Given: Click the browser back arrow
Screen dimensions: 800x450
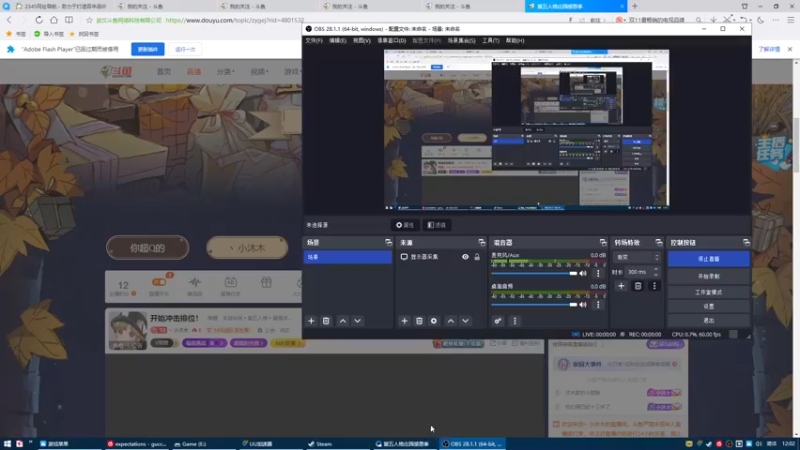Looking at the screenshot, I should tap(9, 20).
